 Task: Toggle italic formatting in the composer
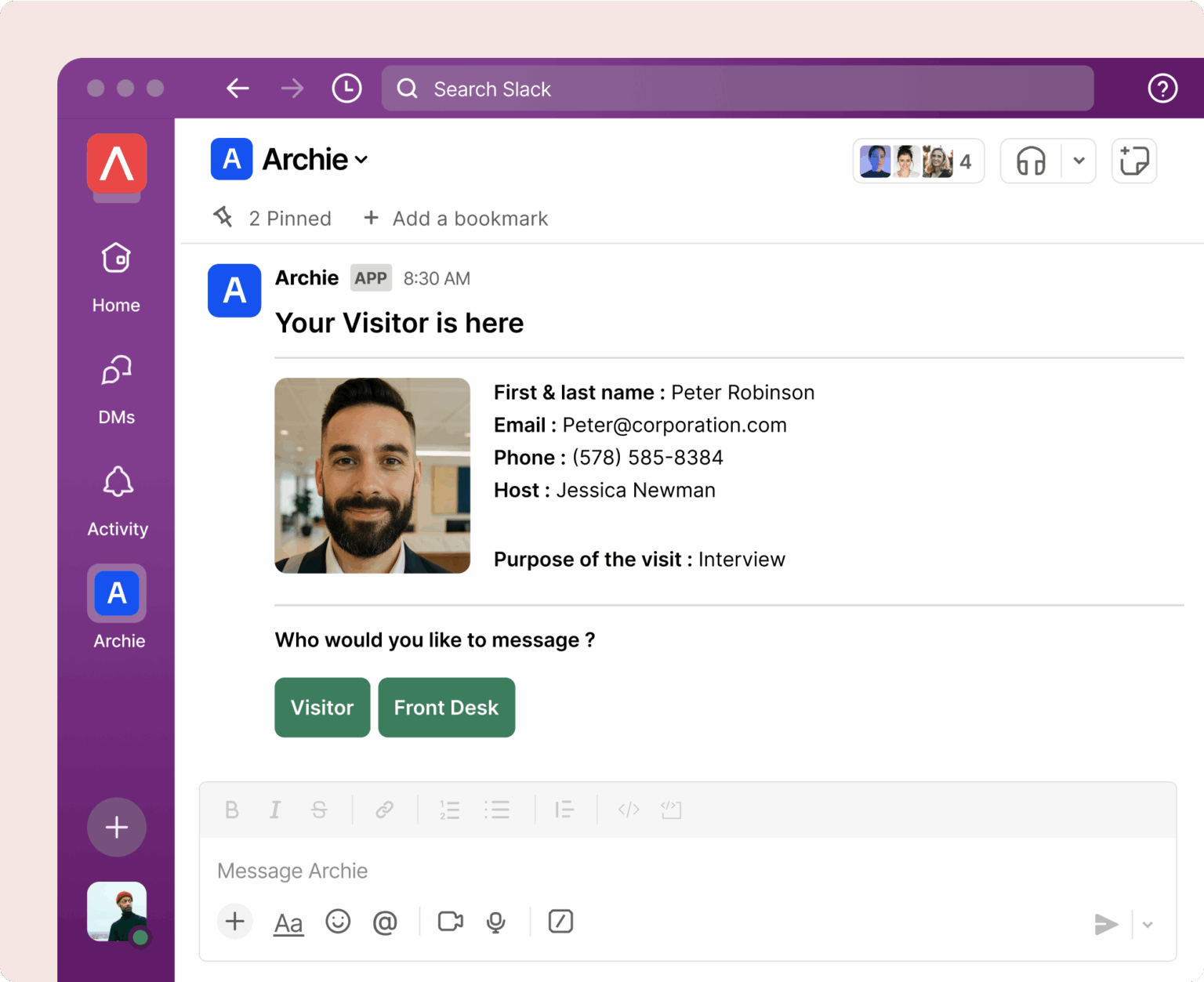275,810
